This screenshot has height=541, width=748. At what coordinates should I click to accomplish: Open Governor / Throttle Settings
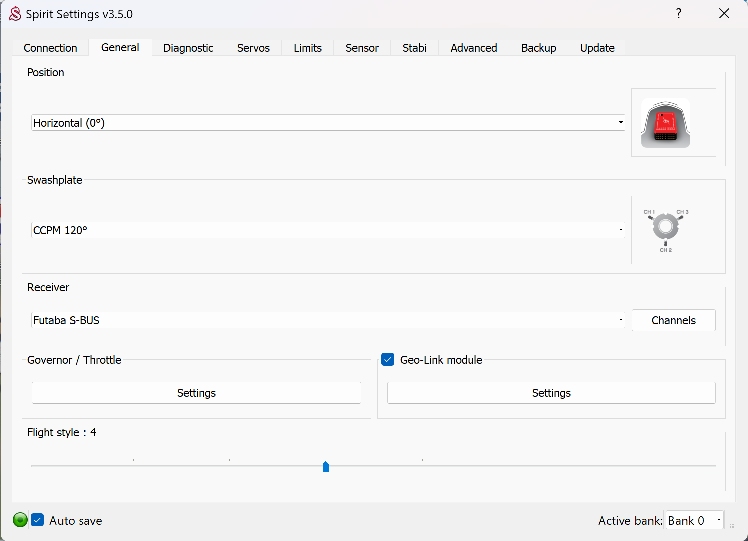pos(196,393)
